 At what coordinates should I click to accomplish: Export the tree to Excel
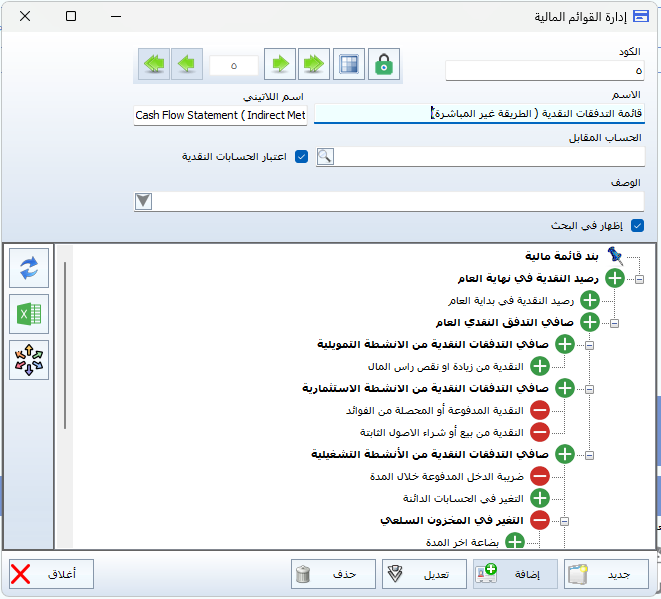coord(28,314)
